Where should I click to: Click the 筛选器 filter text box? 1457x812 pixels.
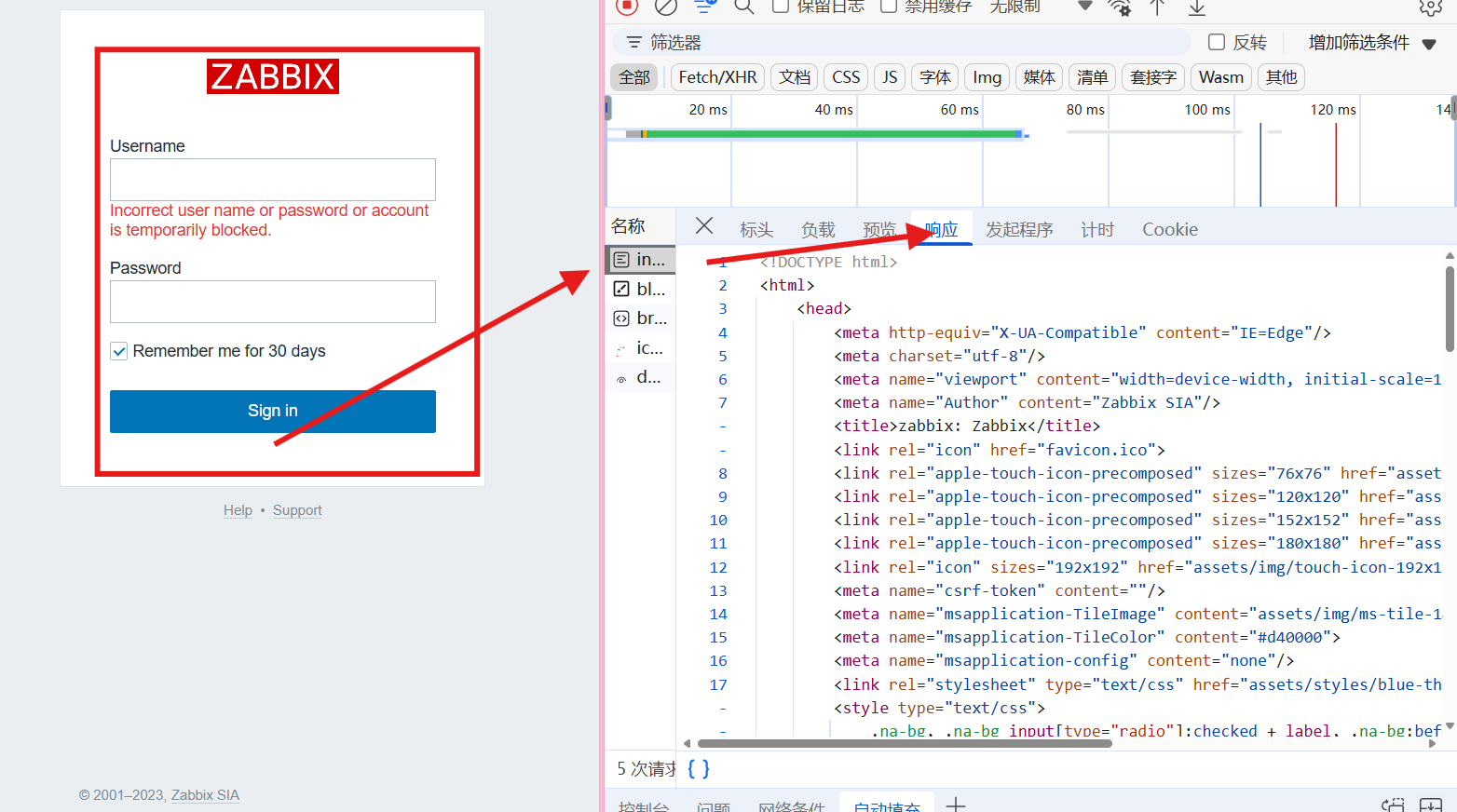[902, 42]
